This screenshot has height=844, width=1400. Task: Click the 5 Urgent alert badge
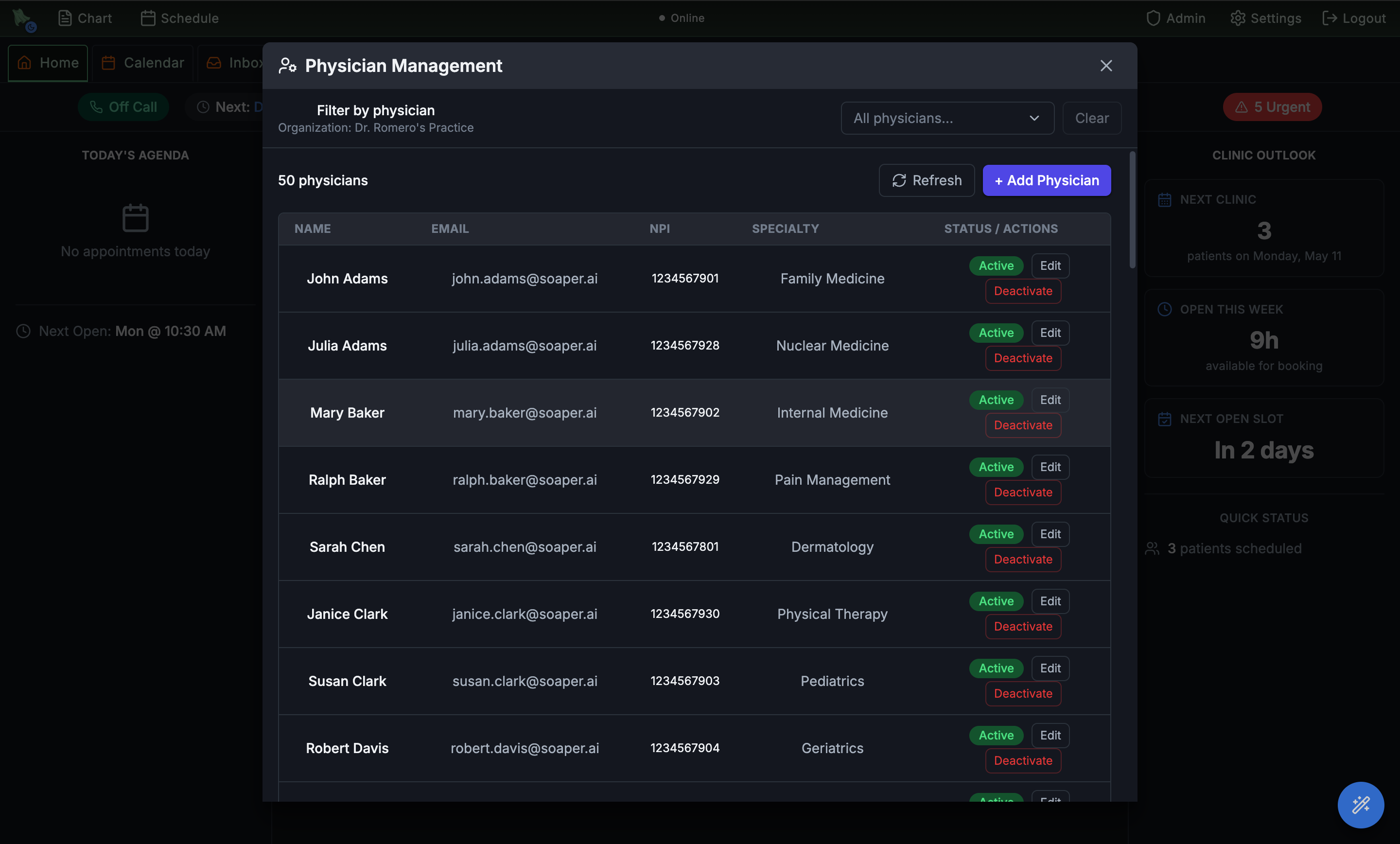click(1272, 107)
